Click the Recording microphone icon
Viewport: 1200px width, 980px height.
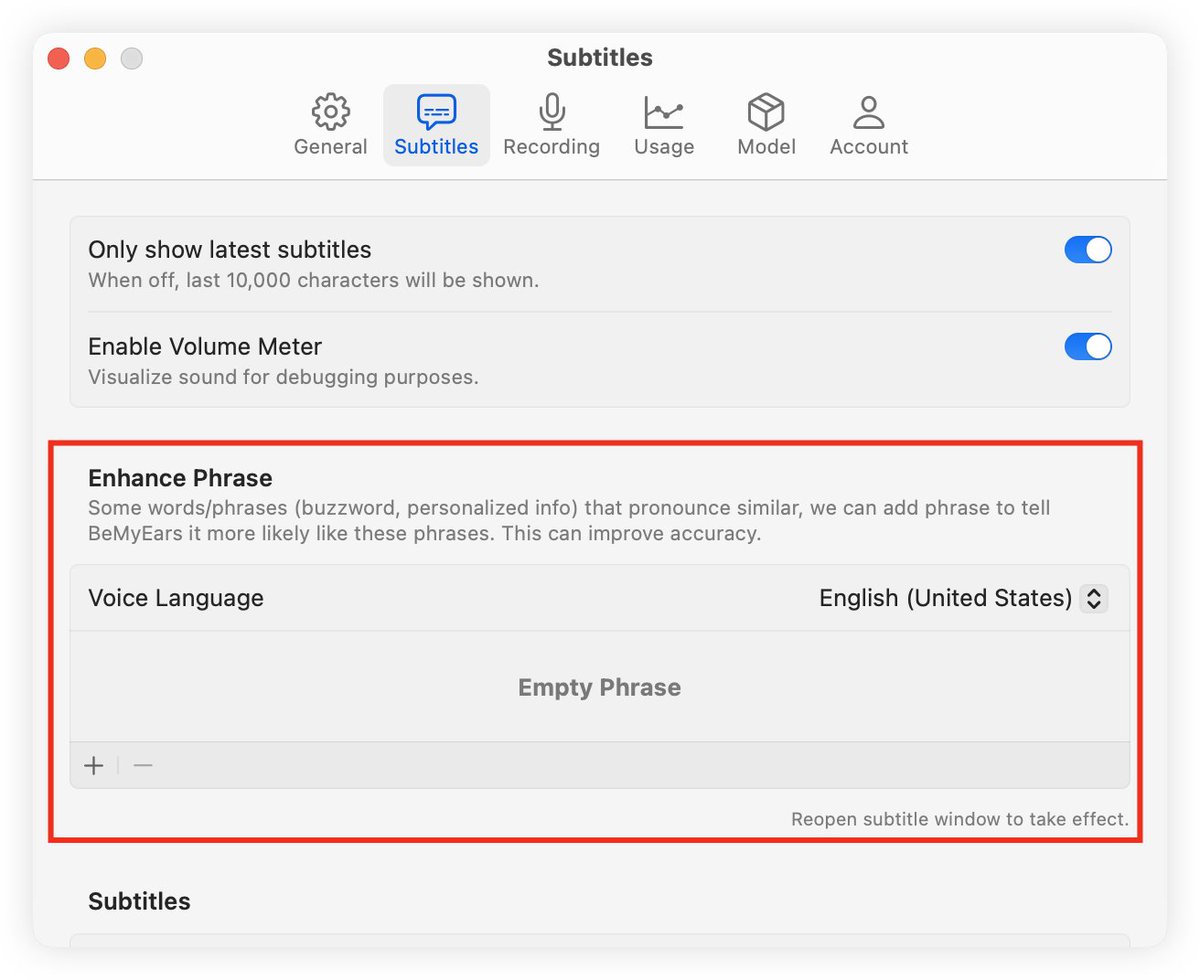coord(551,112)
